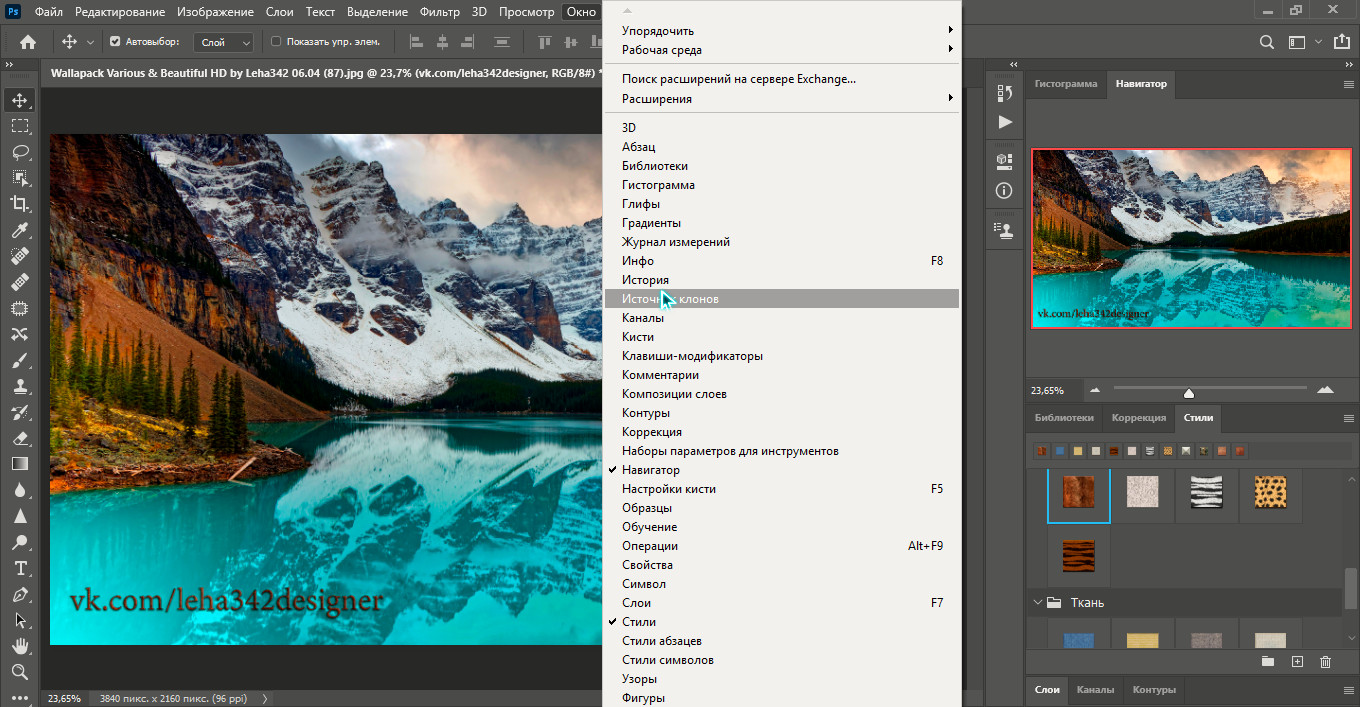
Task: Select the Crop tool
Action: coord(20,204)
